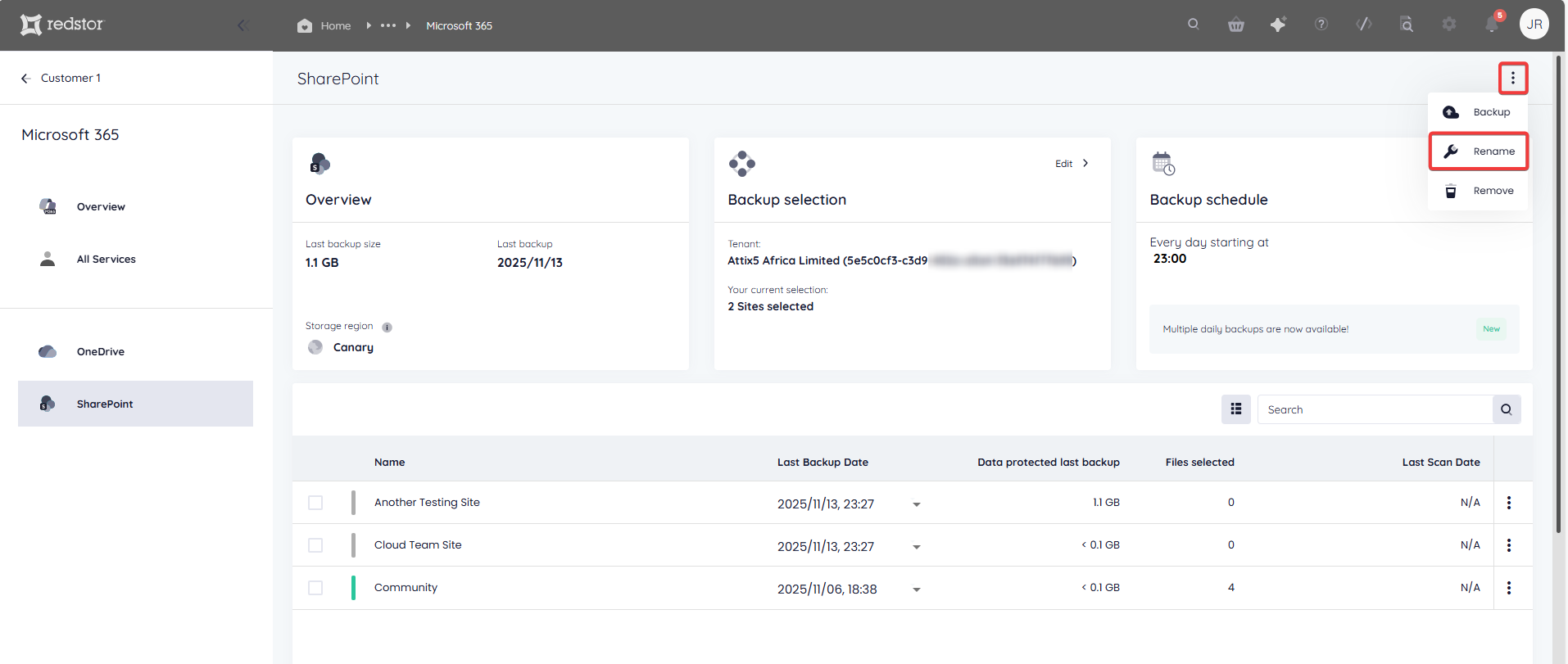Check the Community checkbox
Viewport: 1568px width, 664px height.
(315, 588)
